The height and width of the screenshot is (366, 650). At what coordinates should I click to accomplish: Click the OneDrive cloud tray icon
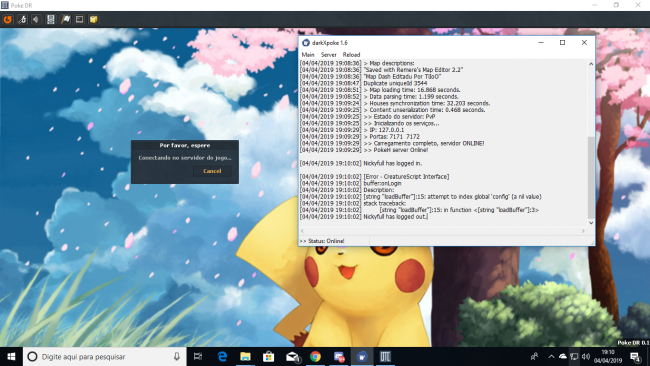[563, 356]
